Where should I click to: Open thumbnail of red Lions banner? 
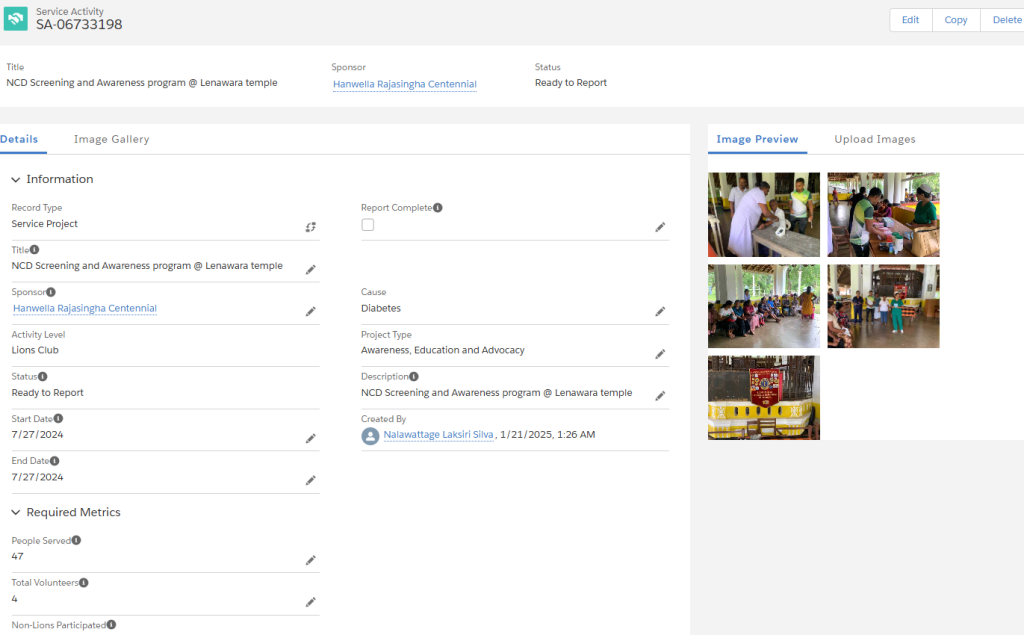pyautogui.click(x=763, y=397)
